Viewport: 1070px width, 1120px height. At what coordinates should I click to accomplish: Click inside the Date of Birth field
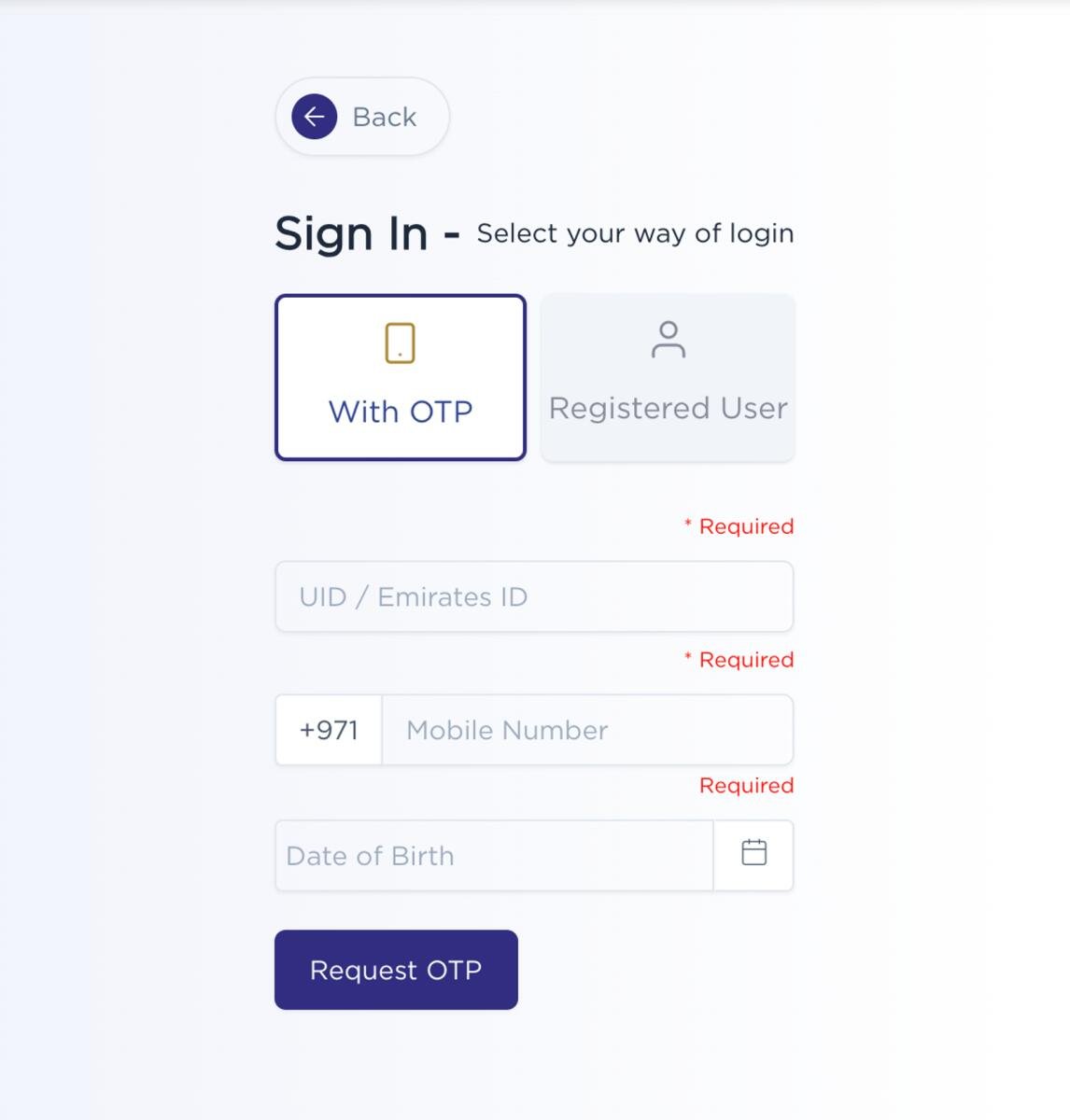pyautogui.click(x=494, y=856)
